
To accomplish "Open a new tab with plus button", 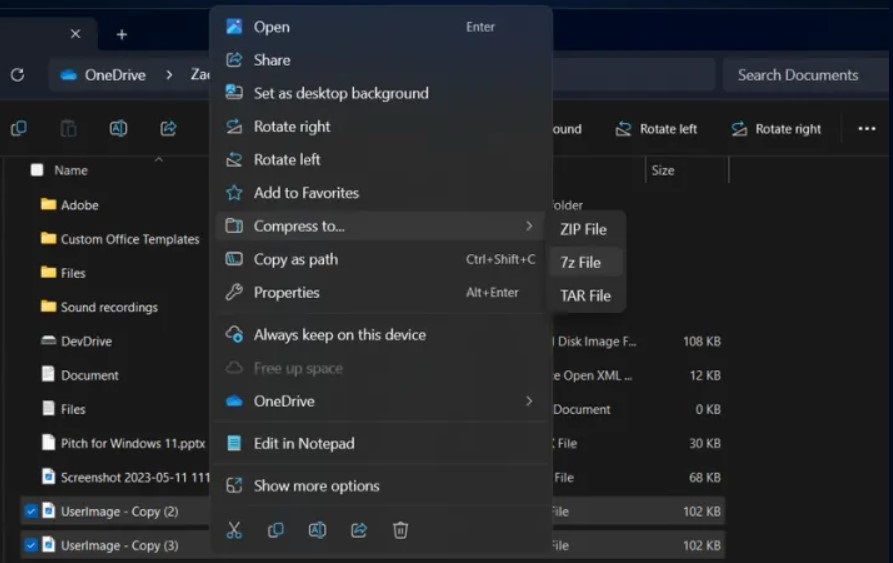I will tap(121, 35).
